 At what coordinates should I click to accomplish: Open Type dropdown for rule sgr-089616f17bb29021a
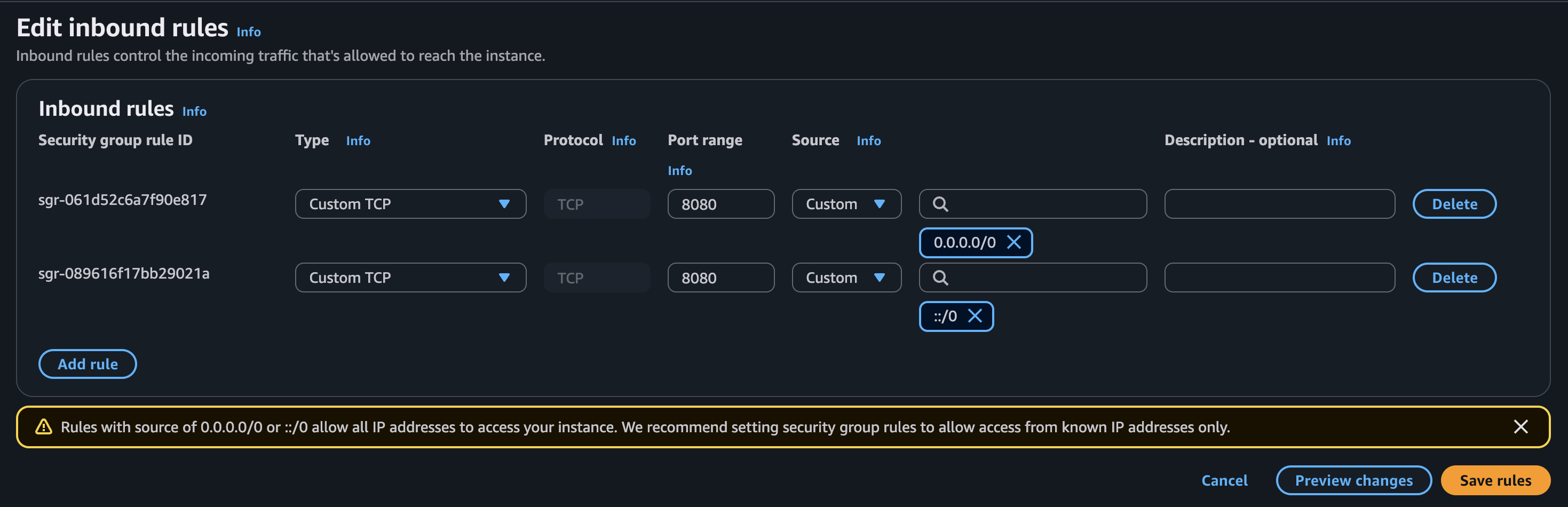[x=410, y=278]
